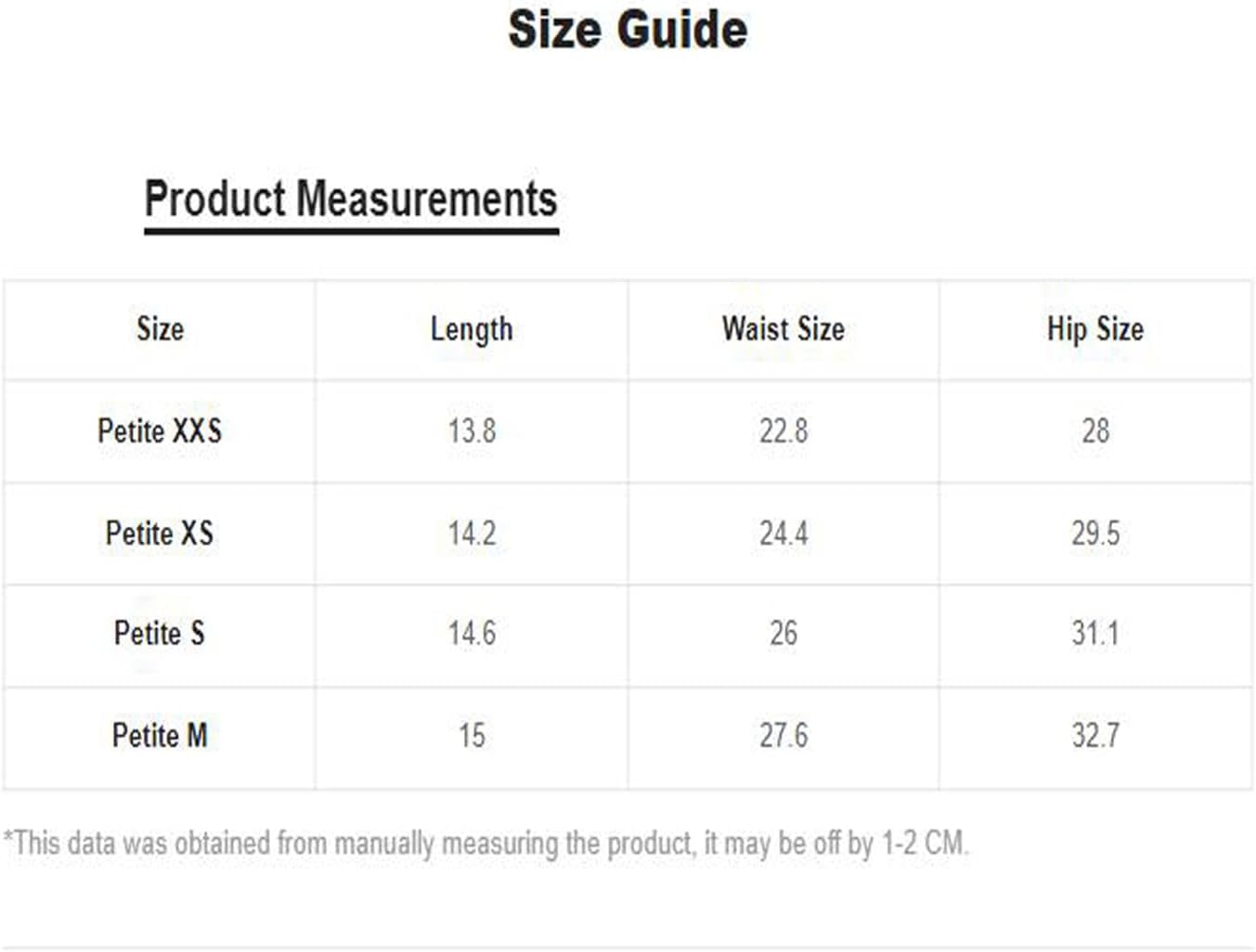The width and height of the screenshot is (1256, 952).
Task: Click the manual measurement disclaimer note
Action: tap(486, 843)
